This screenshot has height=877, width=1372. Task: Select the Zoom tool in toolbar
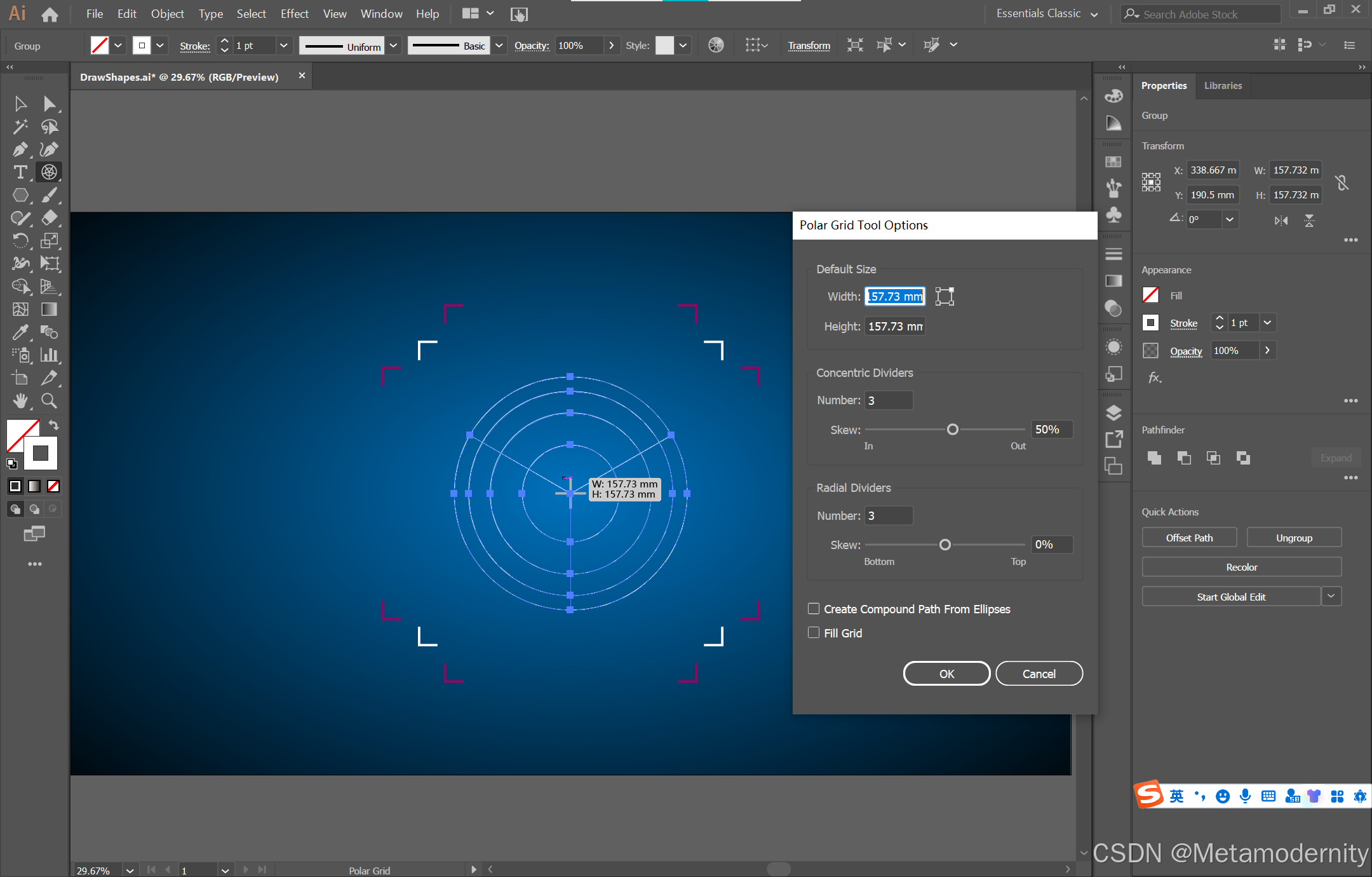(x=49, y=400)
